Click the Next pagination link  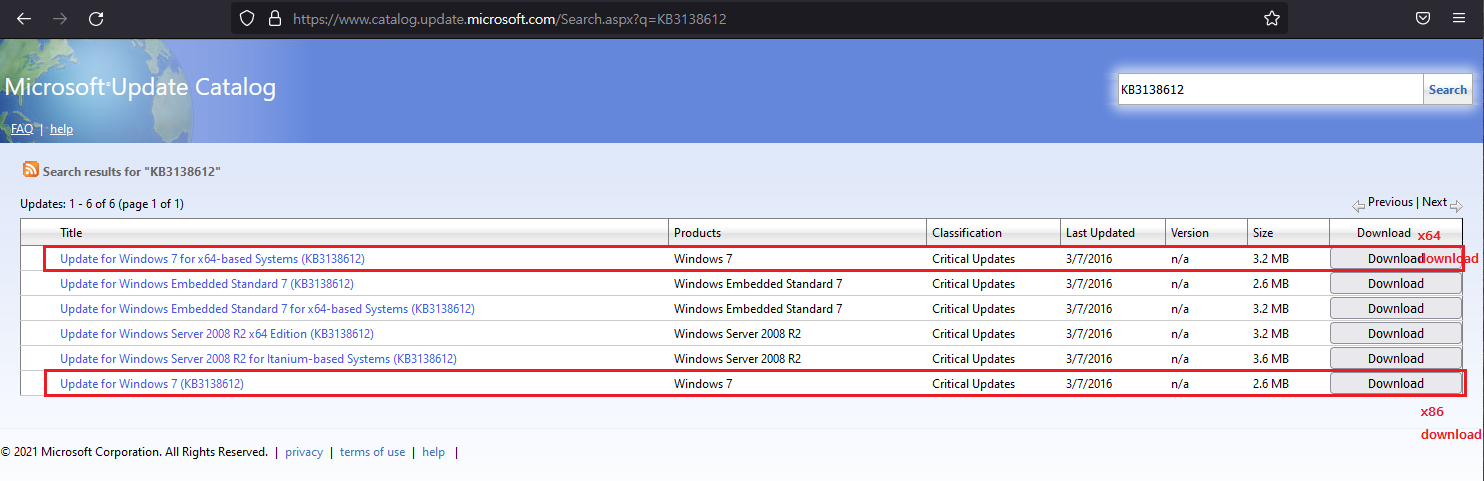1434,202
